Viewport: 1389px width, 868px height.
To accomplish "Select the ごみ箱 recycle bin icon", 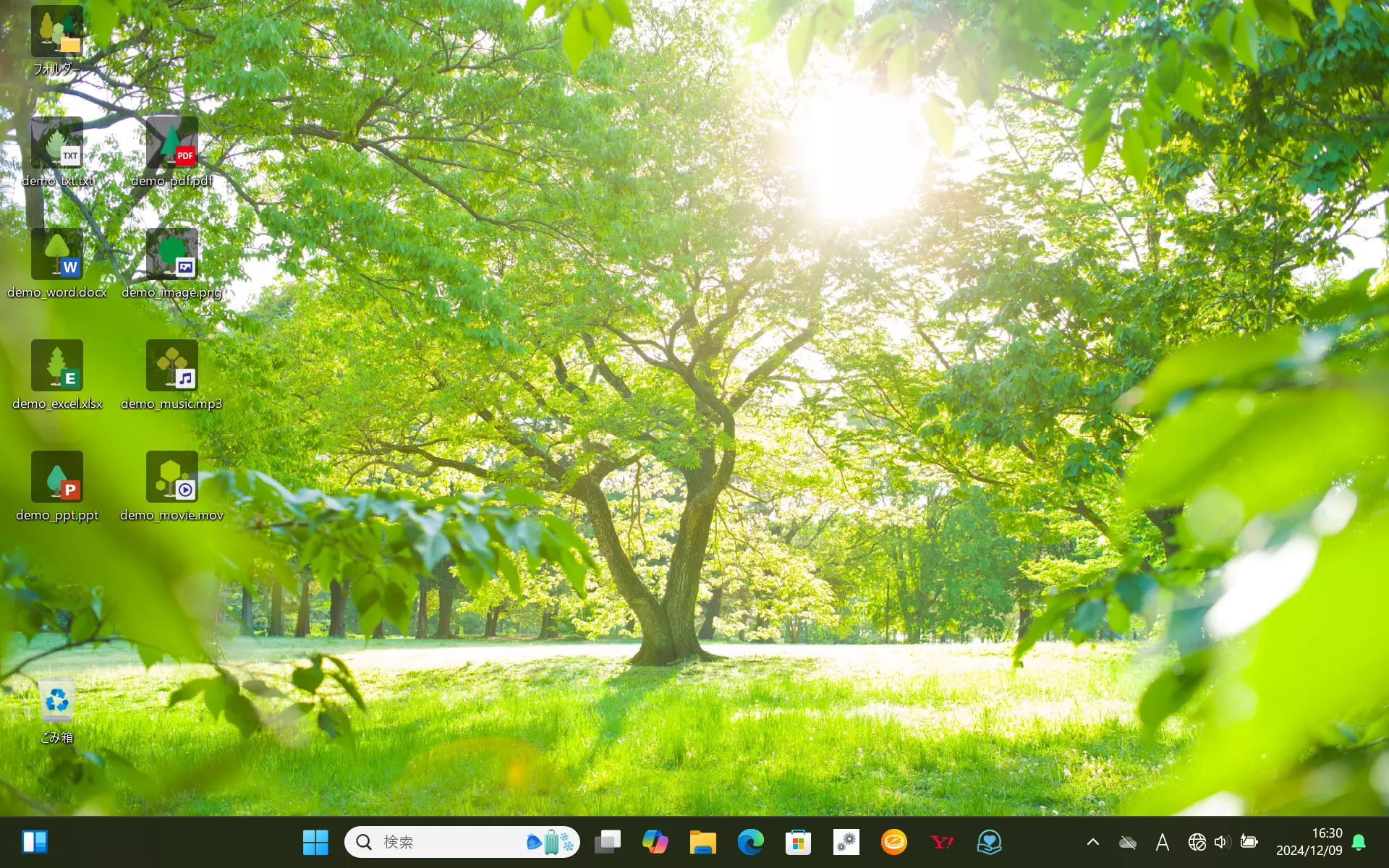I will click(x=56, y=700).
